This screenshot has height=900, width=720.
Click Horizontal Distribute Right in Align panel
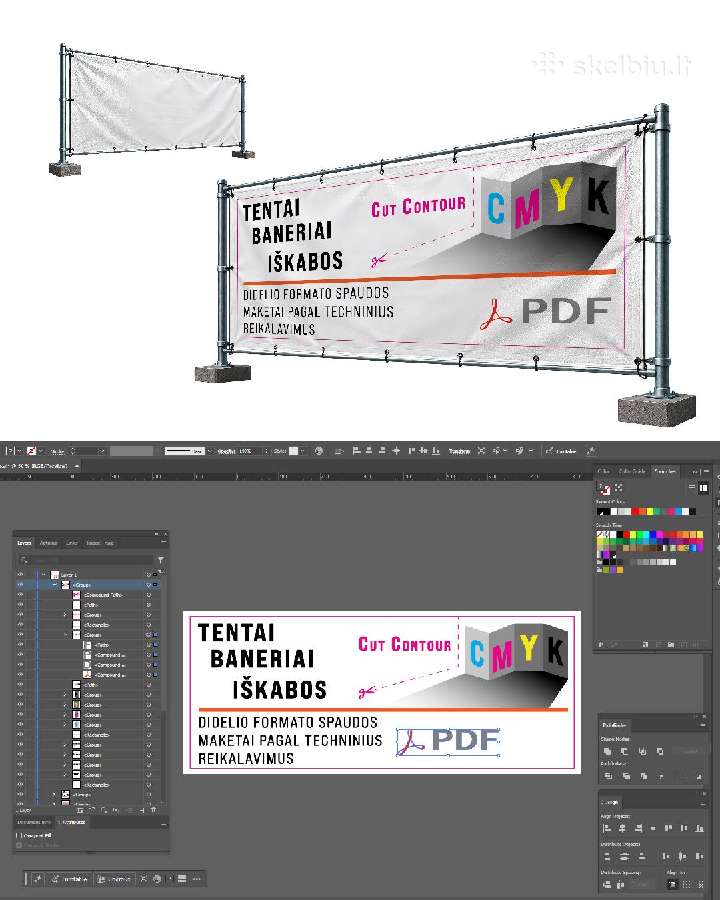[x=699, y=856]
